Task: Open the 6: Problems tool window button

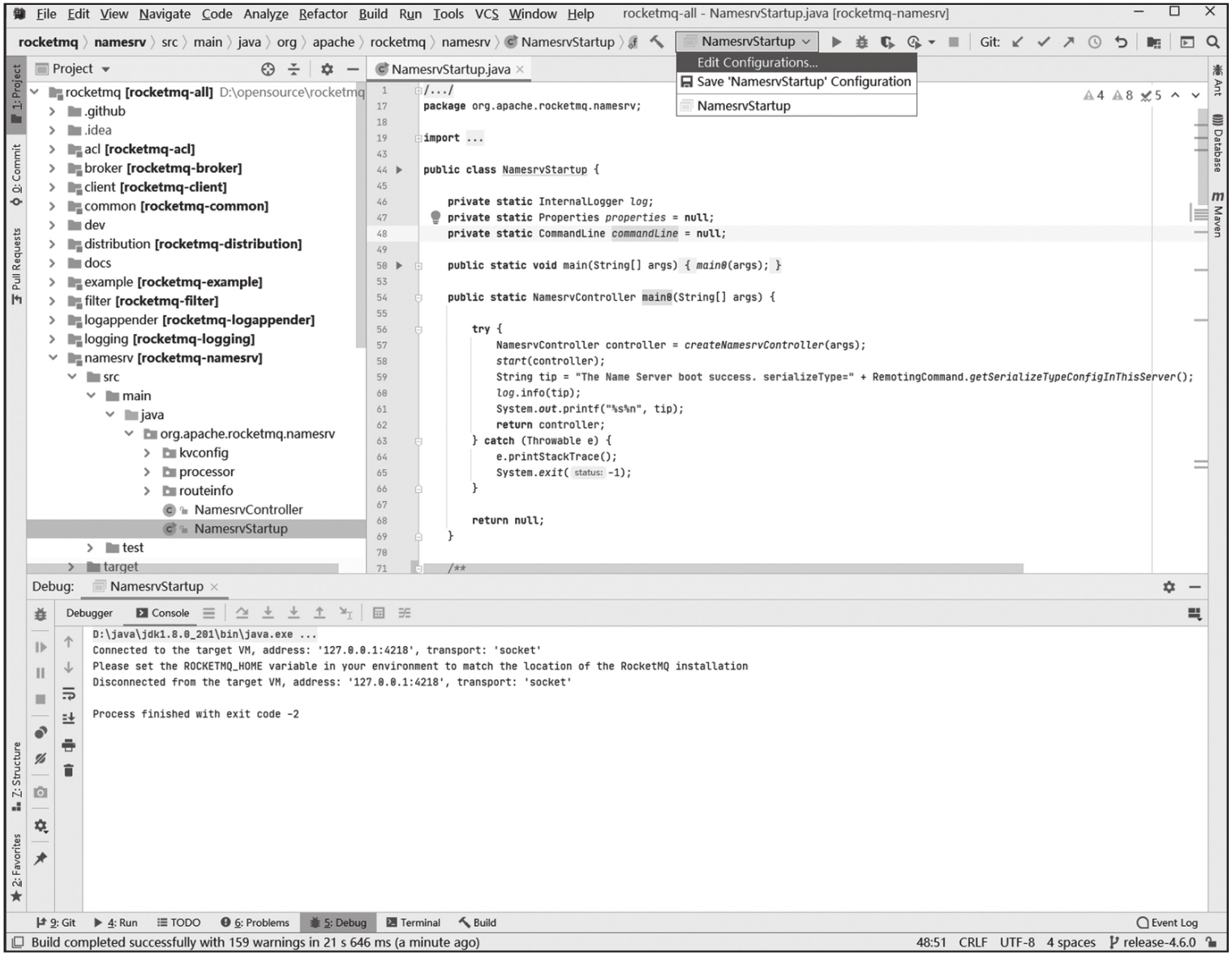Action: click(255, 923)
